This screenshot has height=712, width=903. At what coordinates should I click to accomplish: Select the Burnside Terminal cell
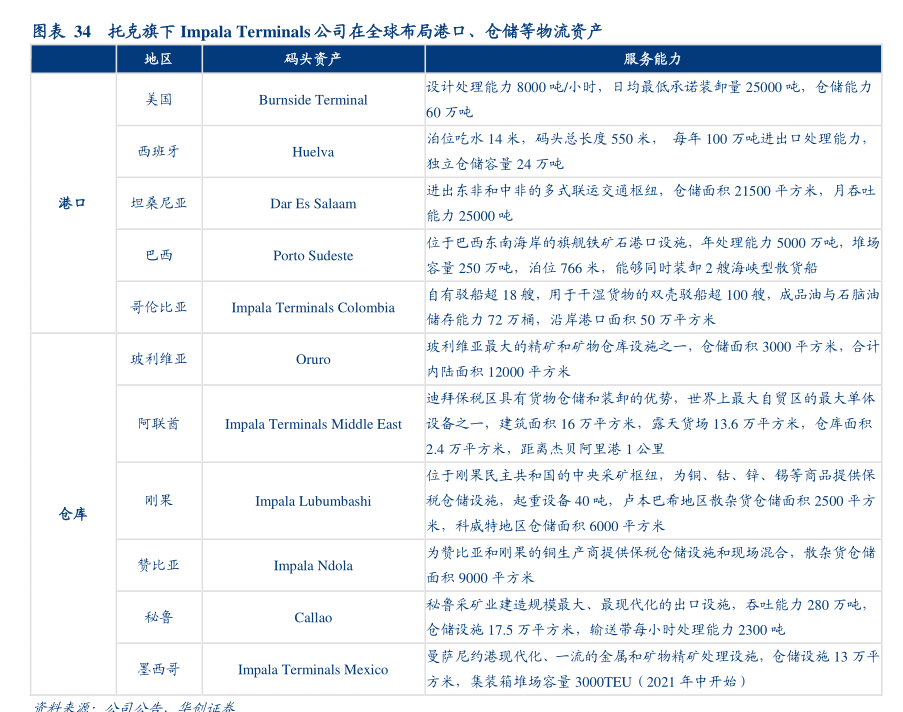tap(313, 100)
